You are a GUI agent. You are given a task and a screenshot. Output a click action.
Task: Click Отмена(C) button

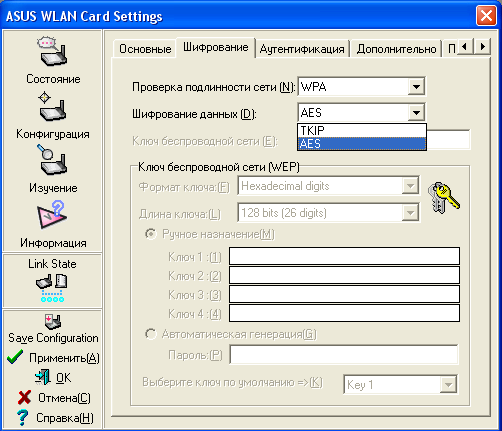click(64, 398)
